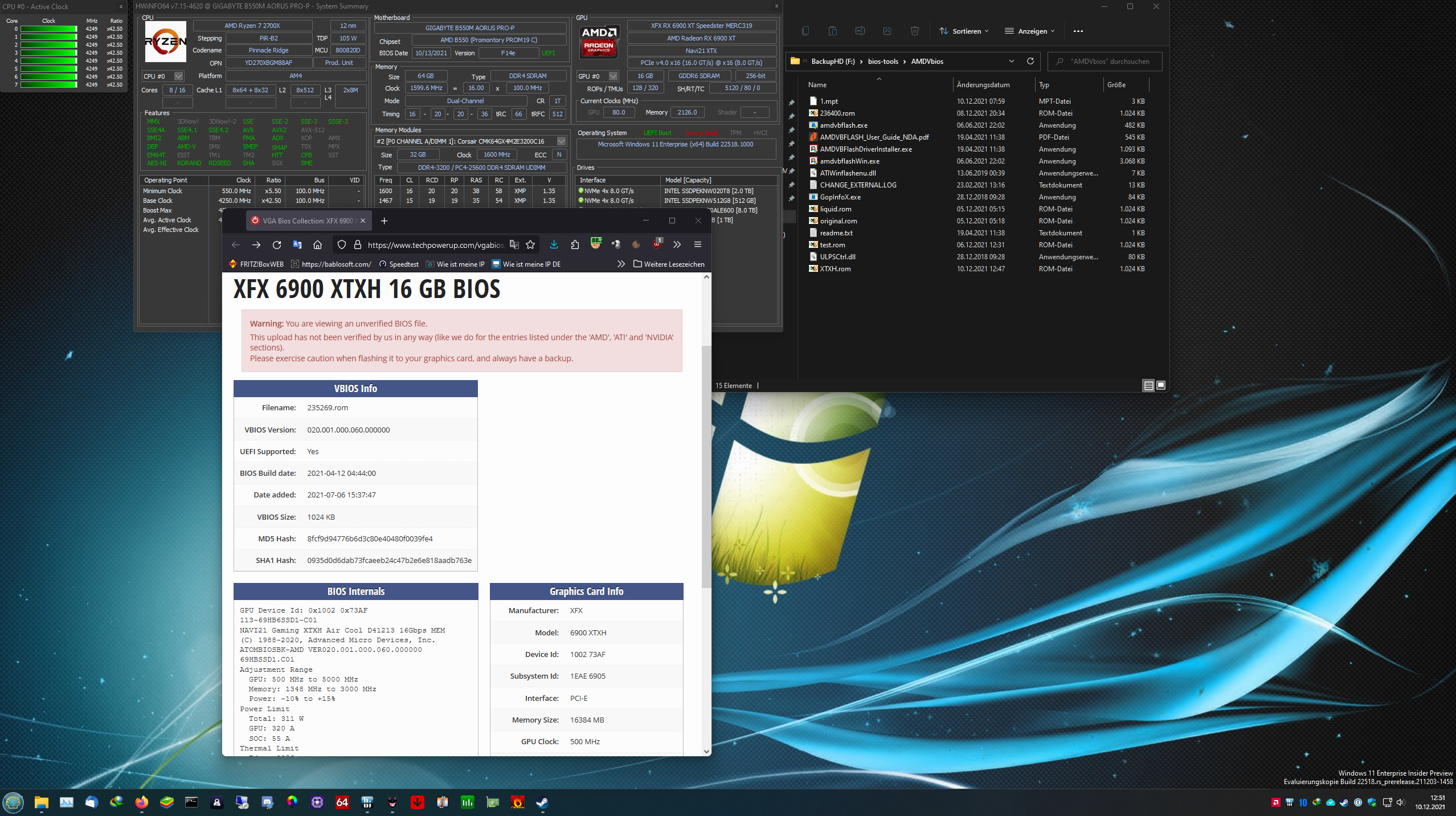1456x816 pixels.
Task: Click the uBlock Origin shield icon
Action: pos(657,244)
